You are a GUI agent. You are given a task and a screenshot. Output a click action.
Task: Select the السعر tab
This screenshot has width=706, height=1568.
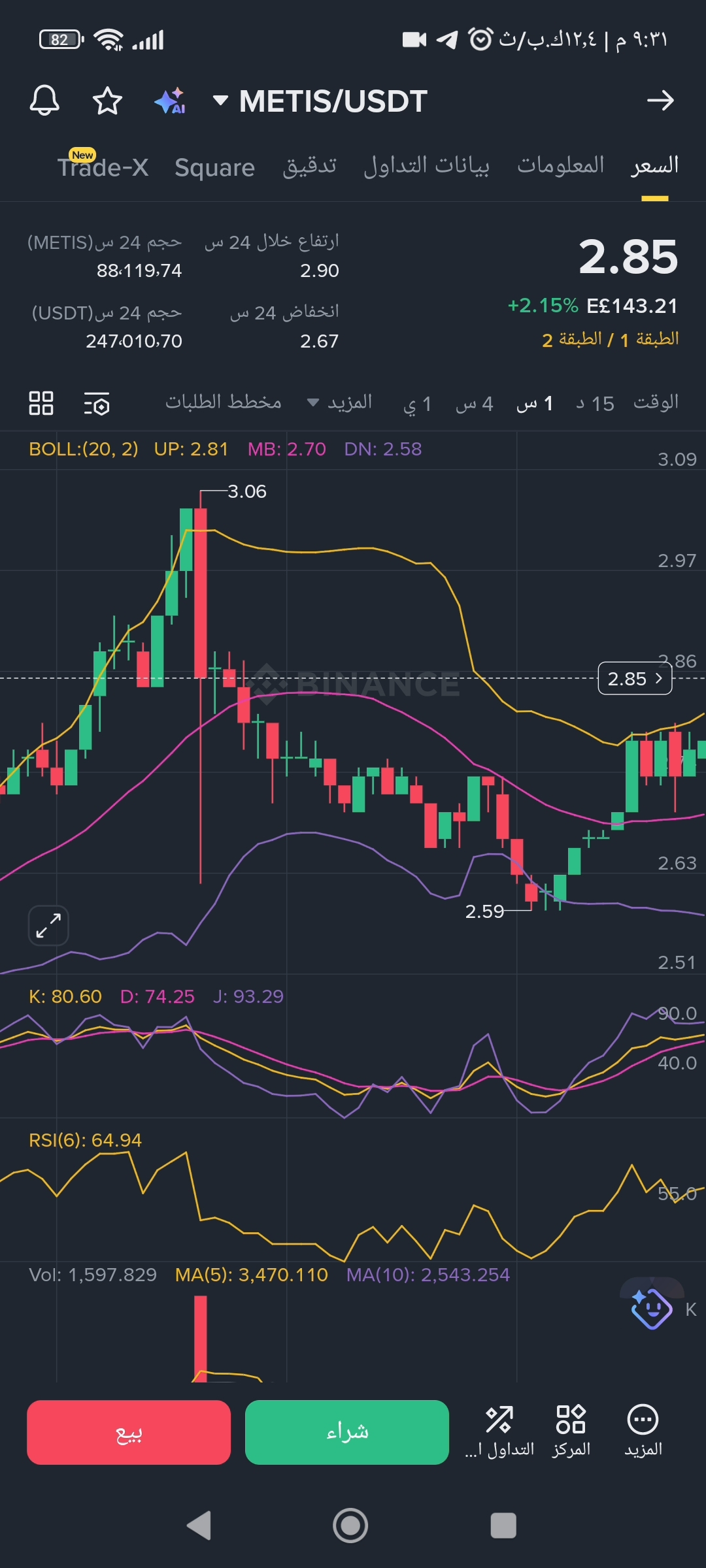654,165
